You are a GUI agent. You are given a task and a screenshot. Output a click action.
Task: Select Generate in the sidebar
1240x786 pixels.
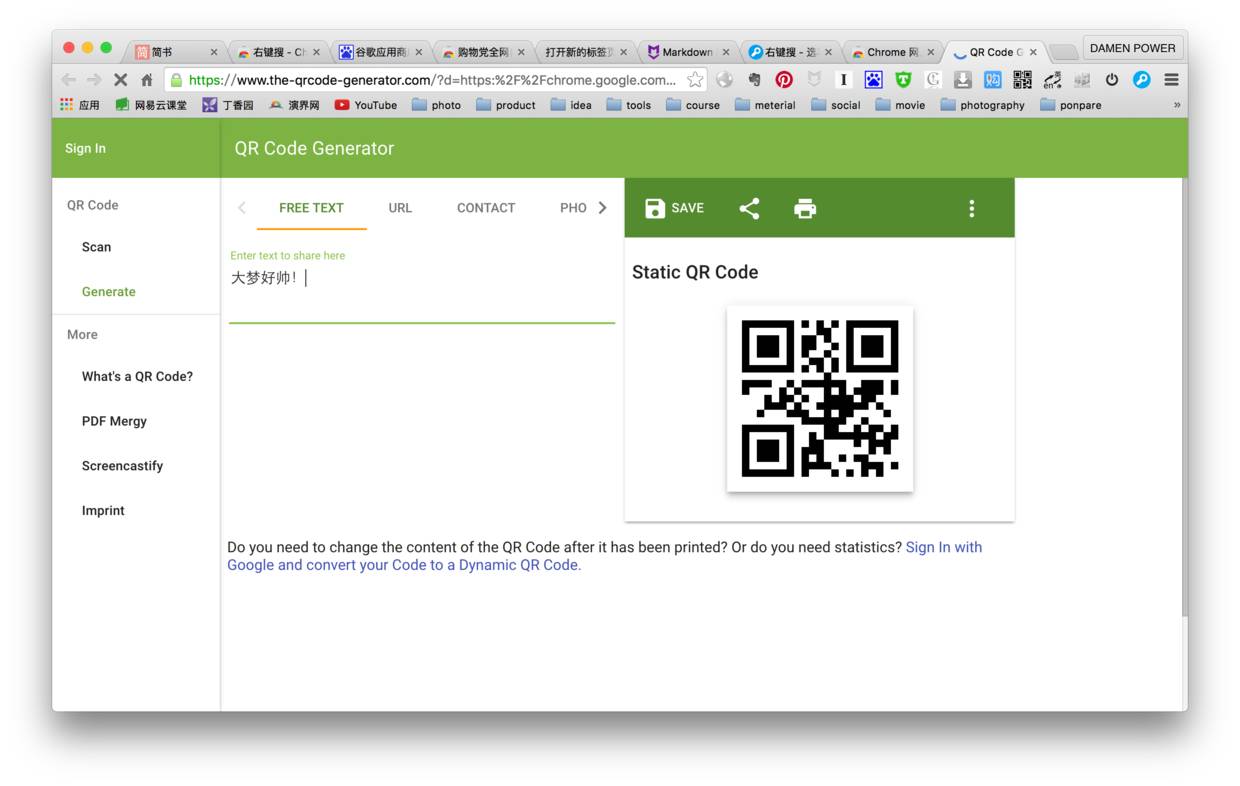click(x=108, y=292)
